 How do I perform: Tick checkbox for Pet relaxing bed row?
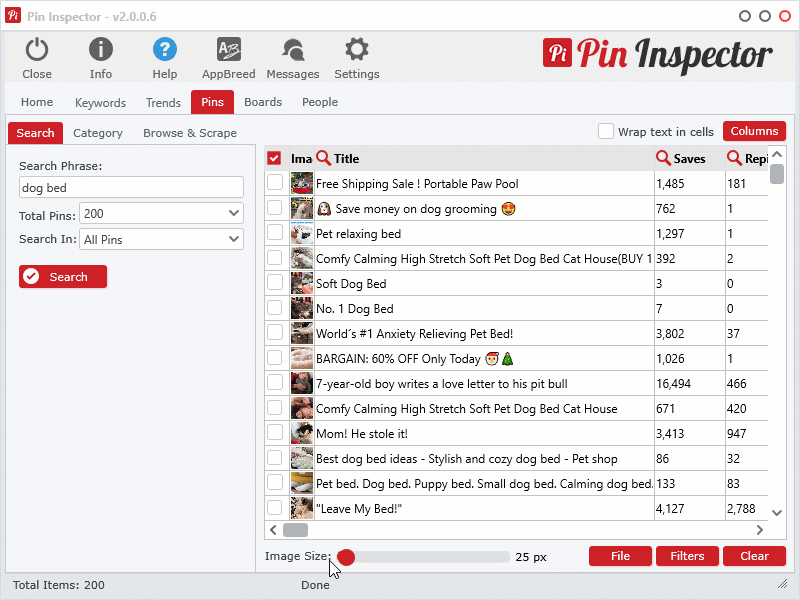(274, 232)
